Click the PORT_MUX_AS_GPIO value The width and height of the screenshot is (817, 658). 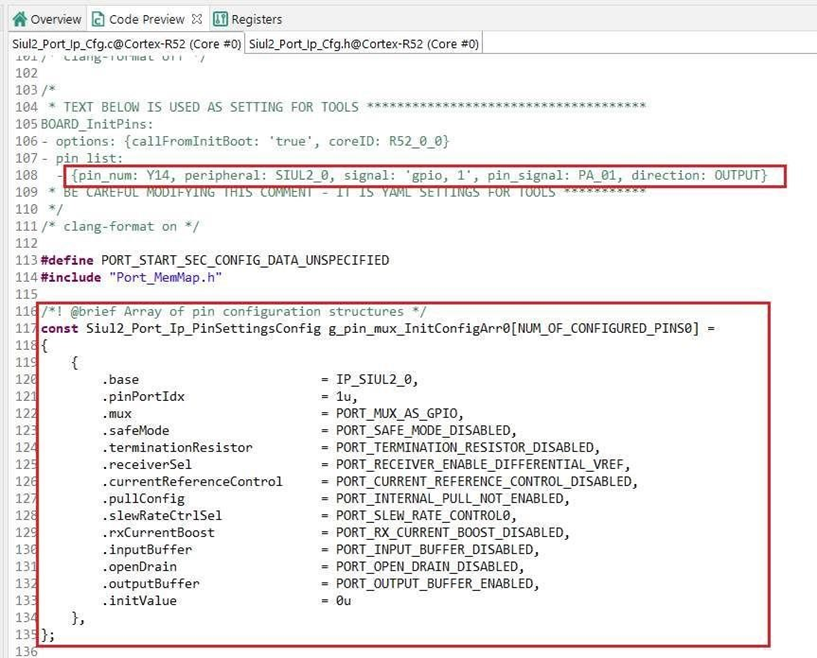399,414
